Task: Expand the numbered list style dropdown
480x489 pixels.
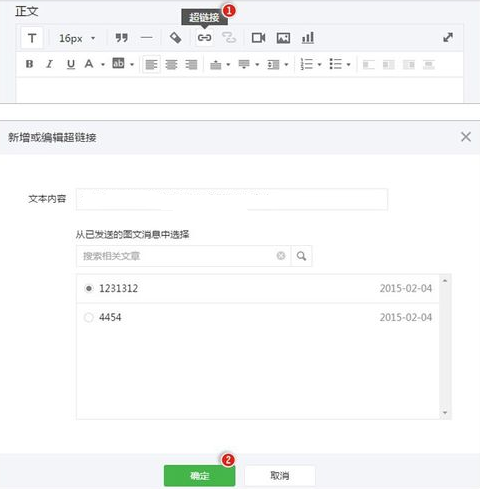Action: (x=319, y=64)
